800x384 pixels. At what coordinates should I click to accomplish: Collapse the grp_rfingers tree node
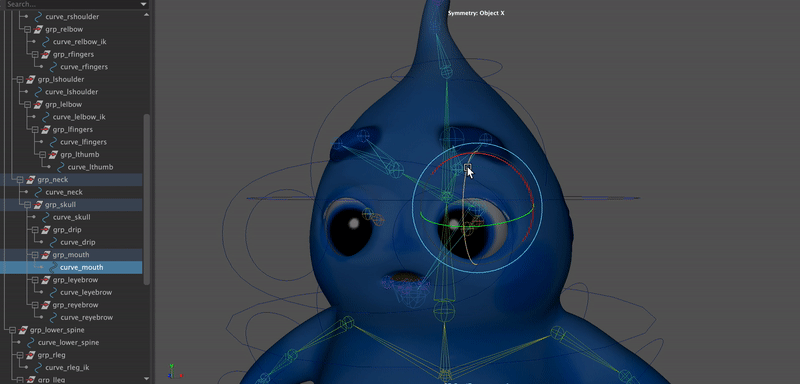35,54
